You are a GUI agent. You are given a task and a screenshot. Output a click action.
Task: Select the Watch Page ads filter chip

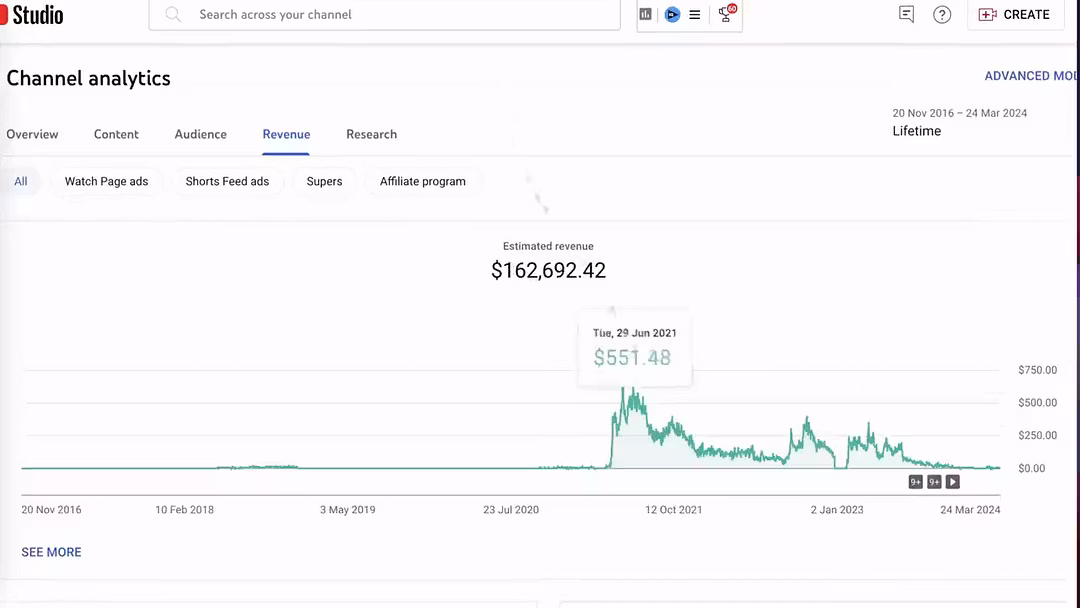(106, 181)
